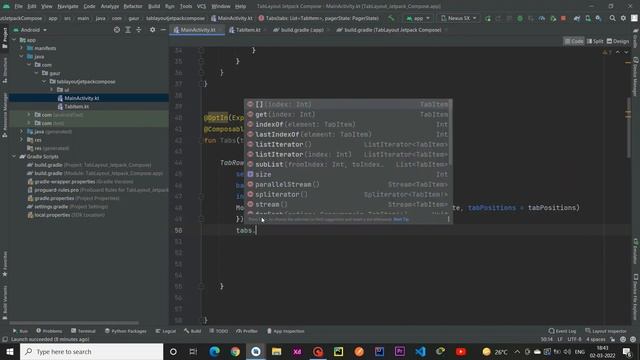Click the Search Everywhere magnifier icon
Image resolution: width=640 pixels, height=360 pixels.
point(613,18)
